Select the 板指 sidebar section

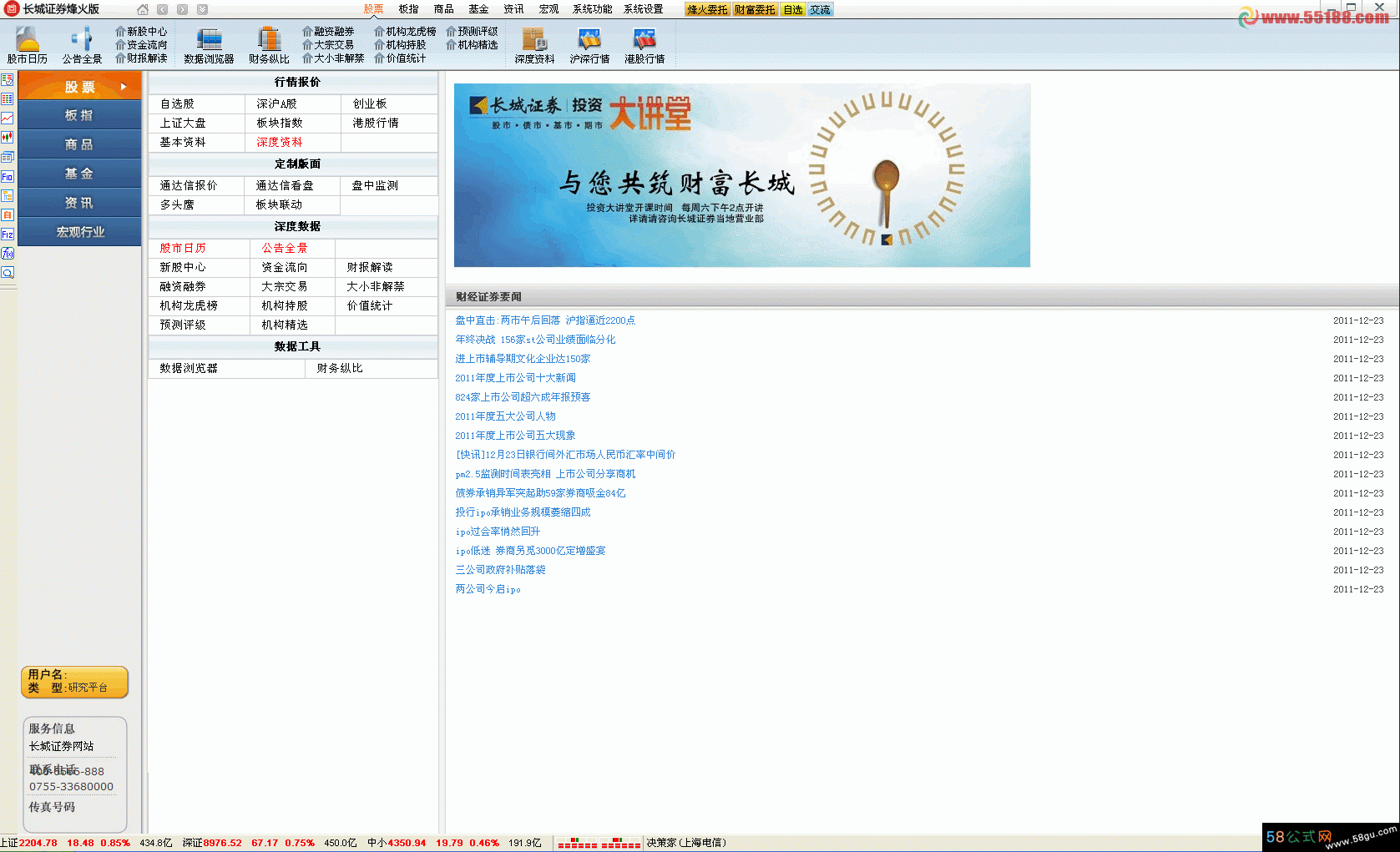80,116
